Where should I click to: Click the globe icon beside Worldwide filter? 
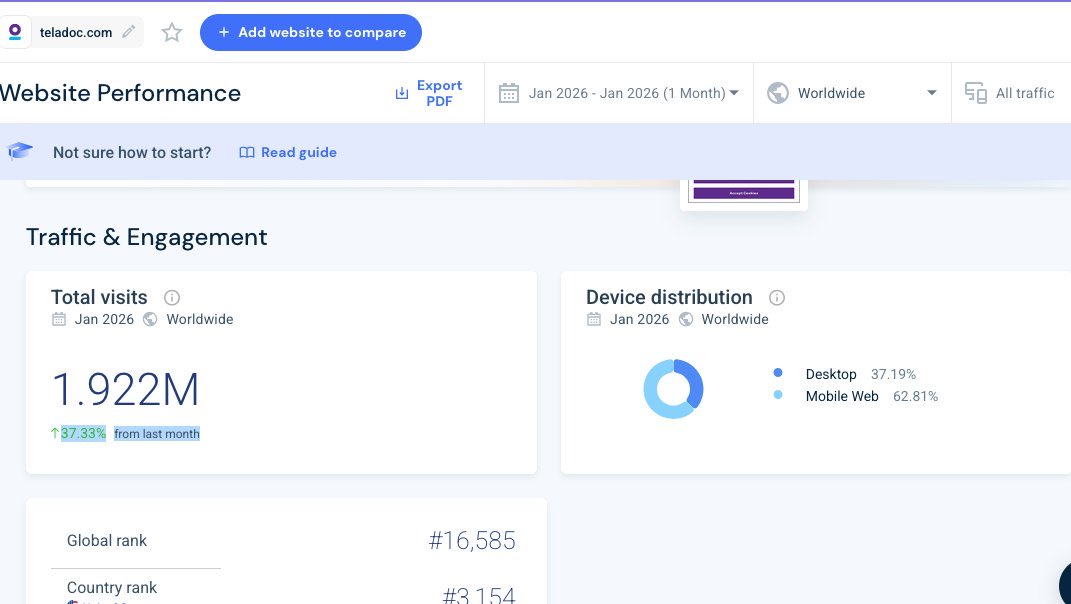(x=777, y=93)
